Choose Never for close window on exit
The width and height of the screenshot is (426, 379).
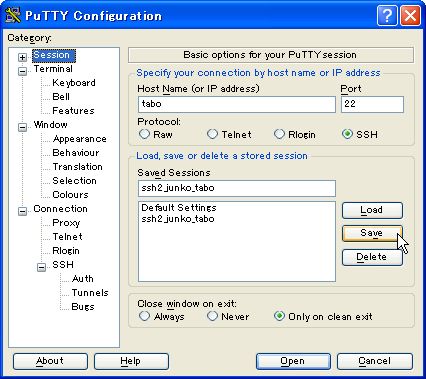click(x=212, y=316)
